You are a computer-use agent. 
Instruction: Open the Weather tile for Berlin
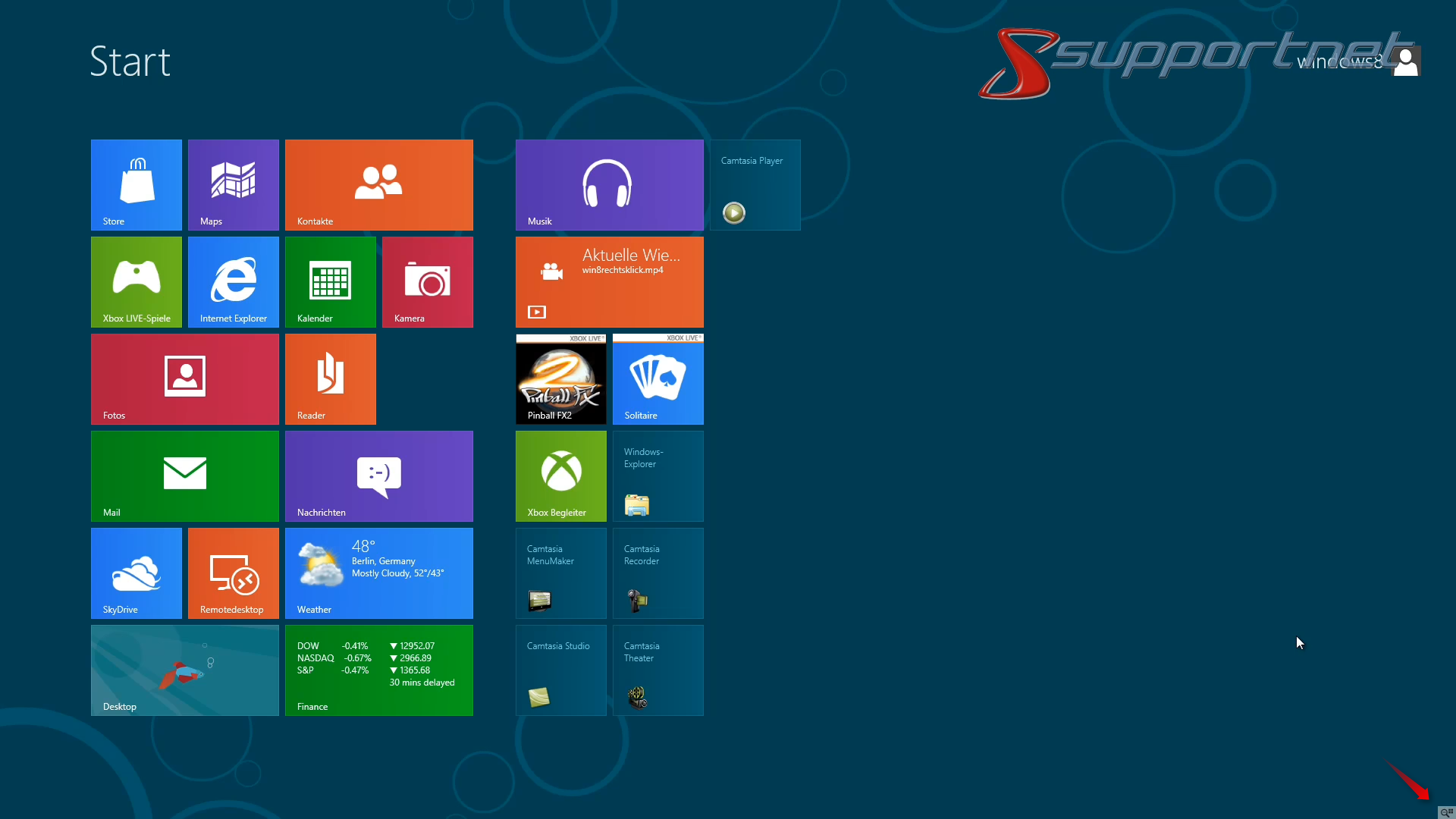(379, 573)
